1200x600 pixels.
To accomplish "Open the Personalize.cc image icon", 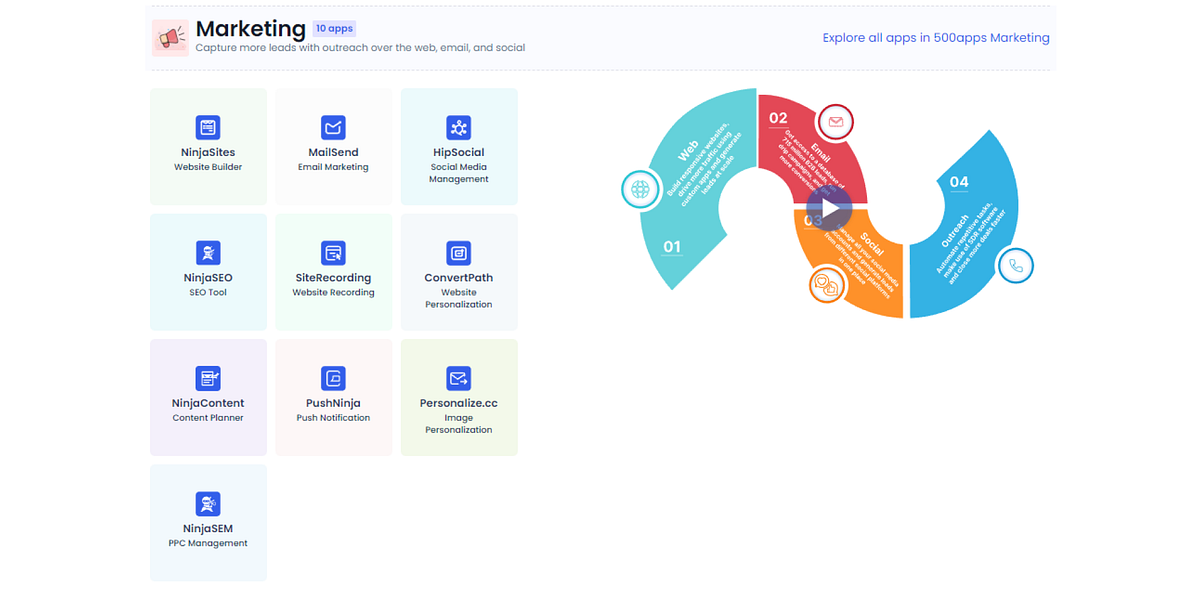I will [458, 378].
